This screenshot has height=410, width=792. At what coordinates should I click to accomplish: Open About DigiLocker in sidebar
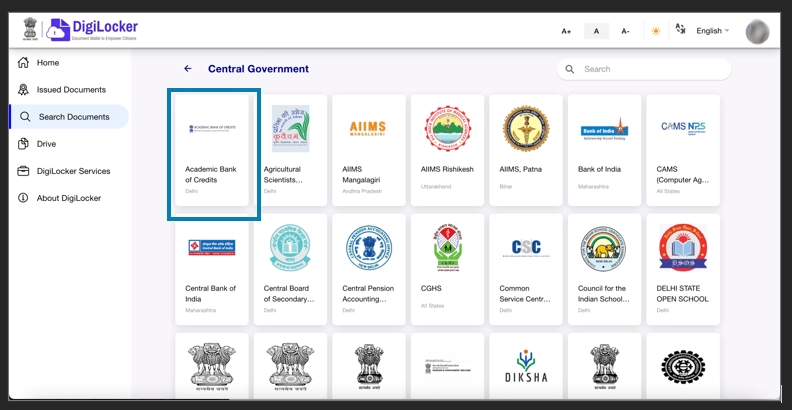click(x=69, y=198)
